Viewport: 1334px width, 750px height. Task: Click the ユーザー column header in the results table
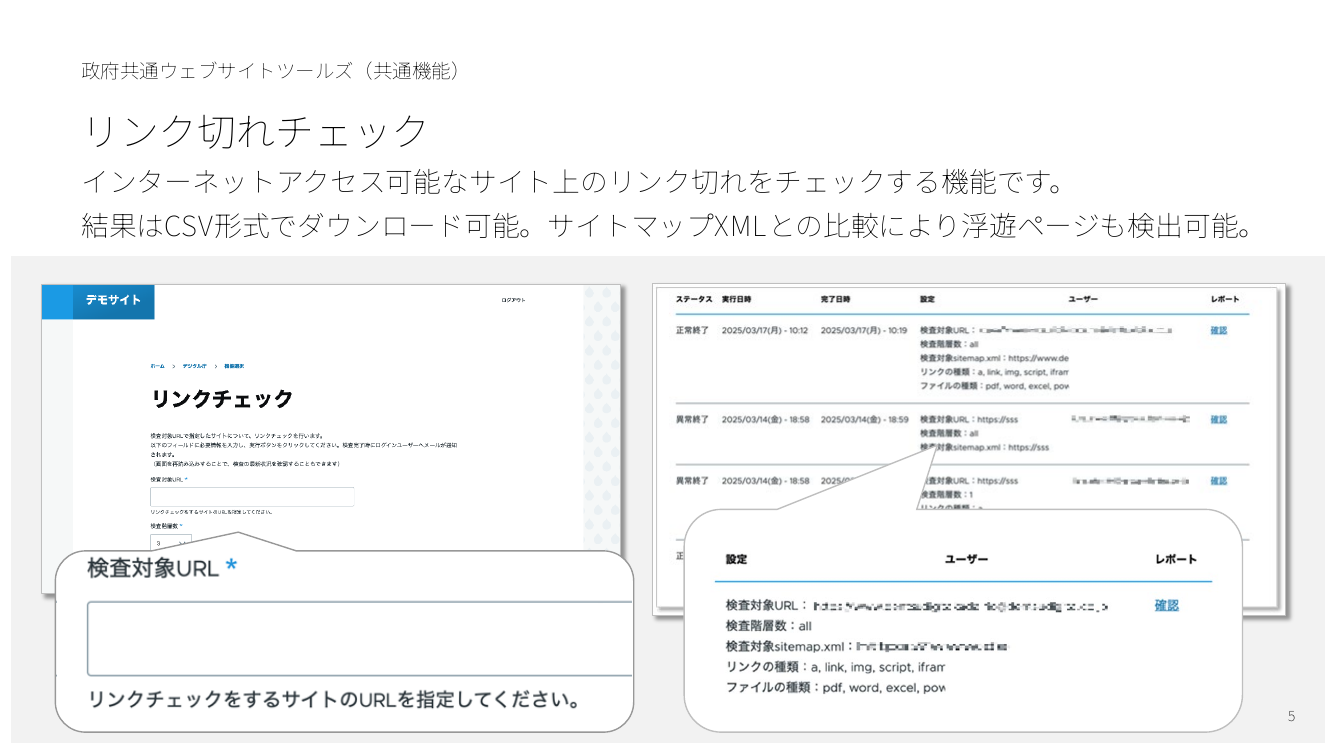[x=1083, y=299]
